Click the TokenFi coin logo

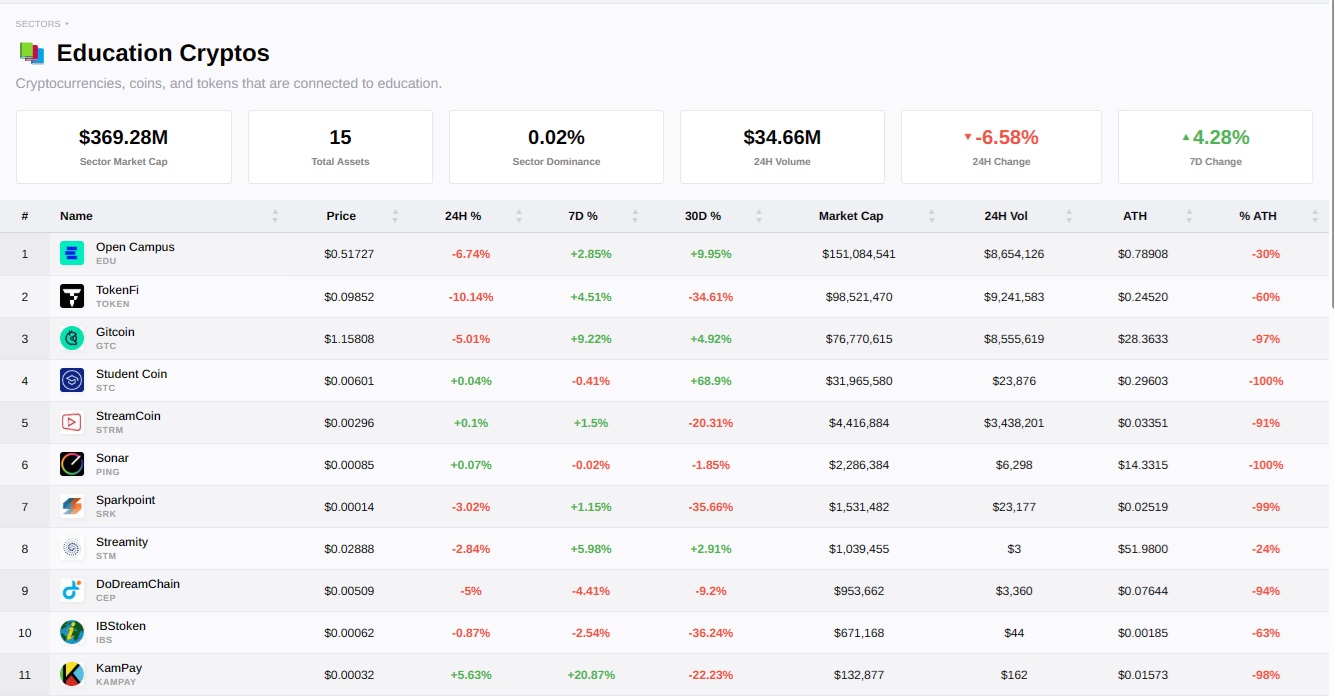point(72,296)
